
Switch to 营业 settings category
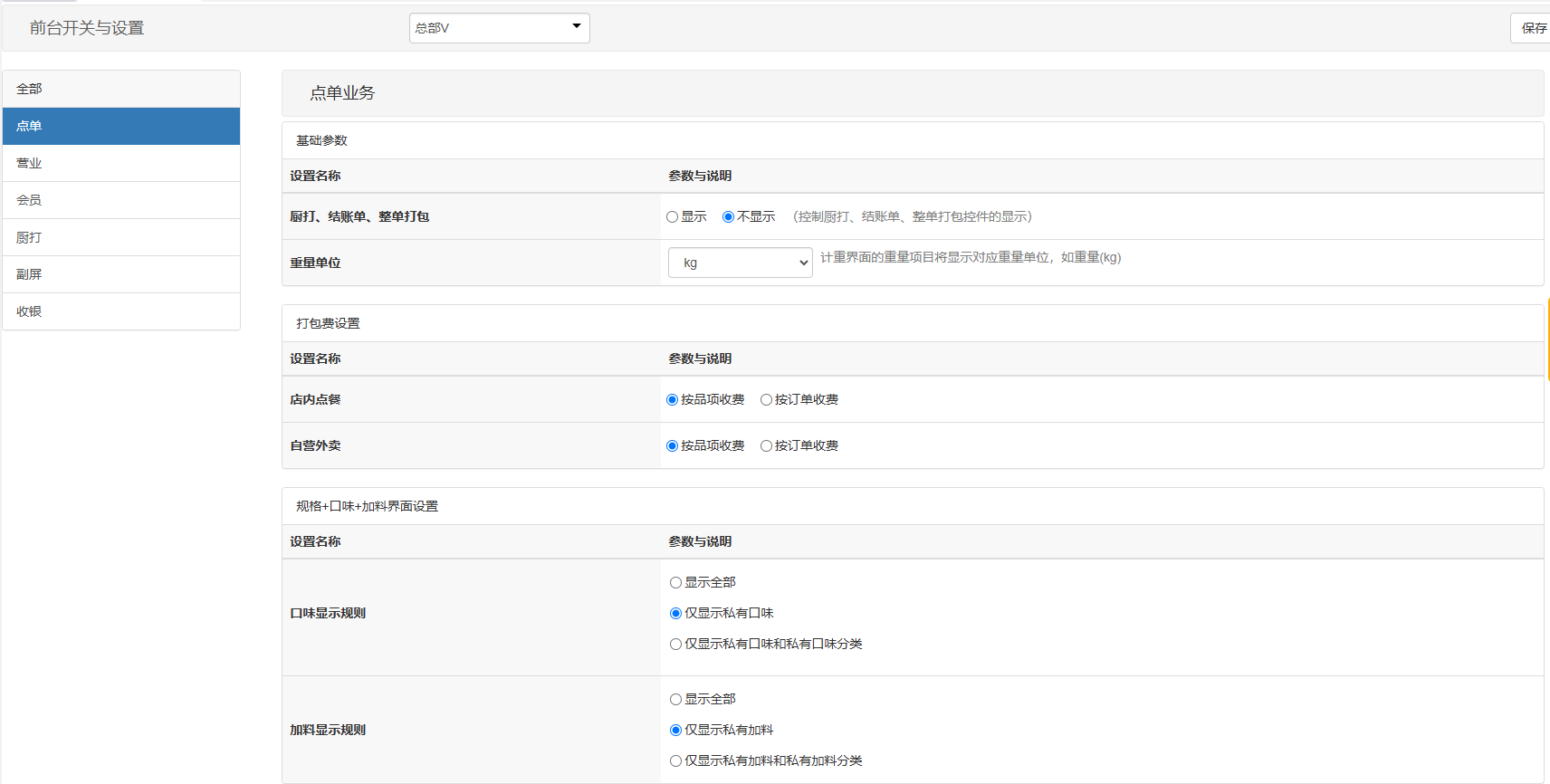click(x=121, y=163)
